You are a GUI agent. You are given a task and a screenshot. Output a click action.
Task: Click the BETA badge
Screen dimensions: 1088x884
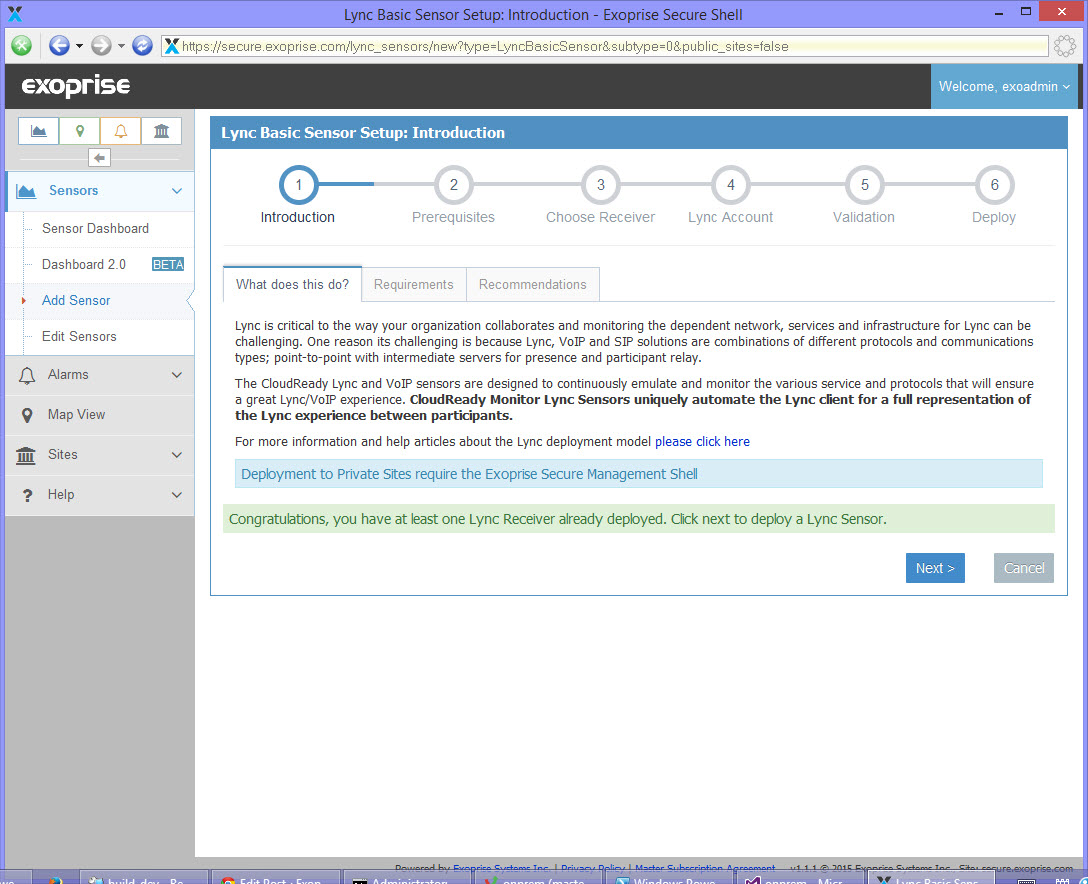click(x=168, y=264)
